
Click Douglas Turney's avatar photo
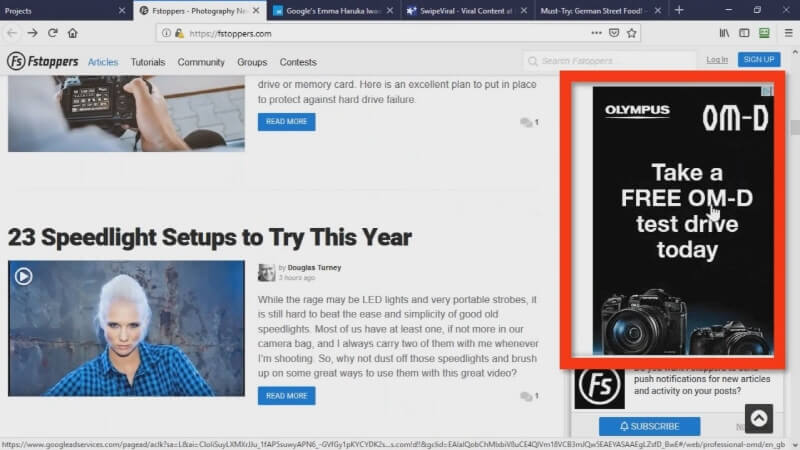(x=266, y=272)
